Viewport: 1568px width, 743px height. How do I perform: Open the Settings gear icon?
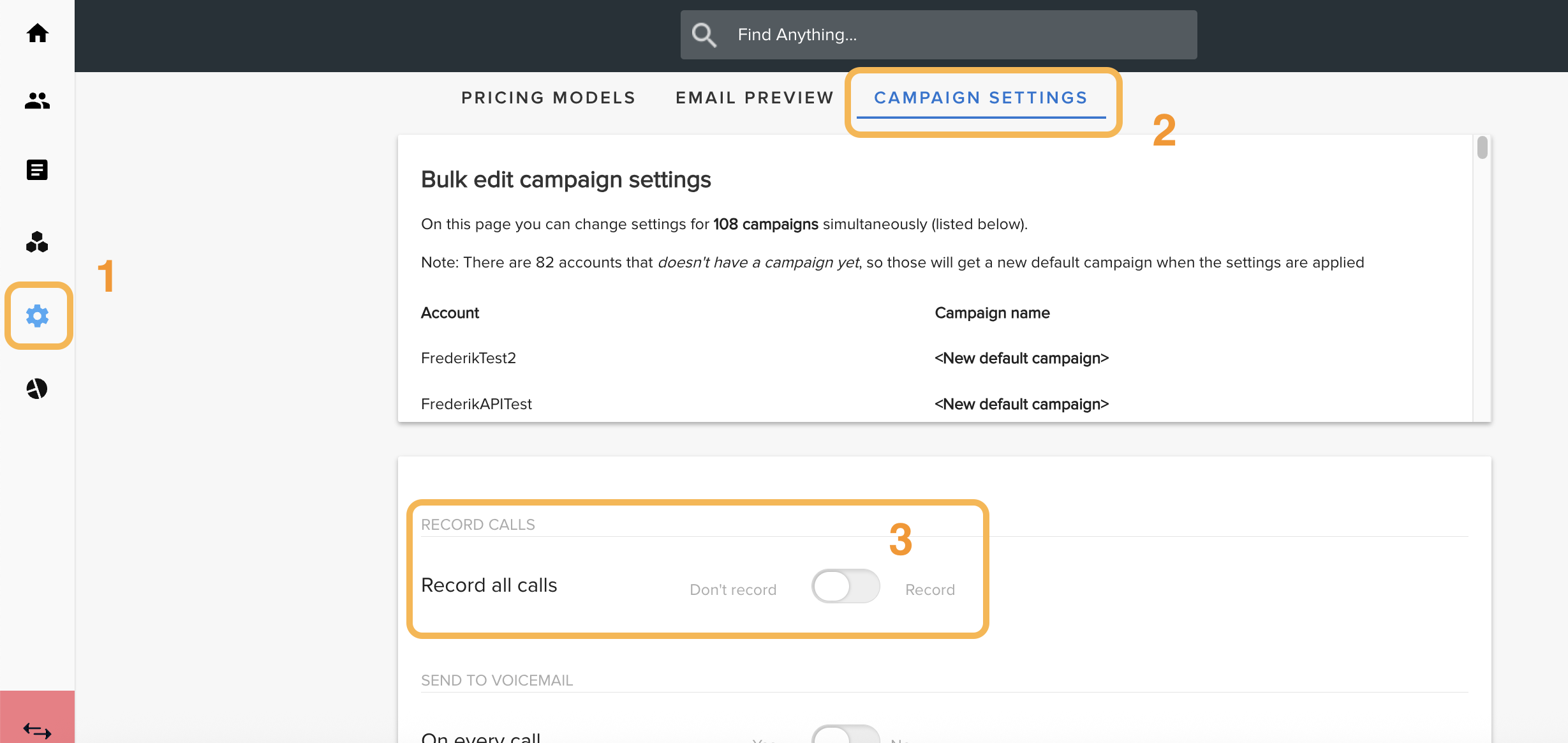point(38,315)
